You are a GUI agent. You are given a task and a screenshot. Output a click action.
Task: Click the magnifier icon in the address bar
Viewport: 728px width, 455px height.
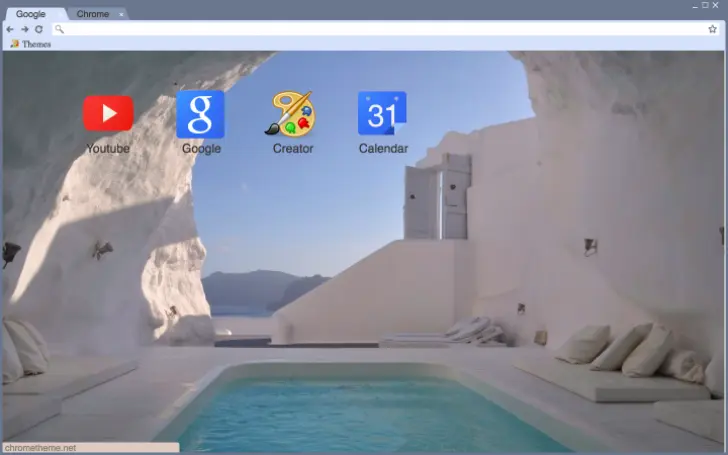[x=60, y=29]
